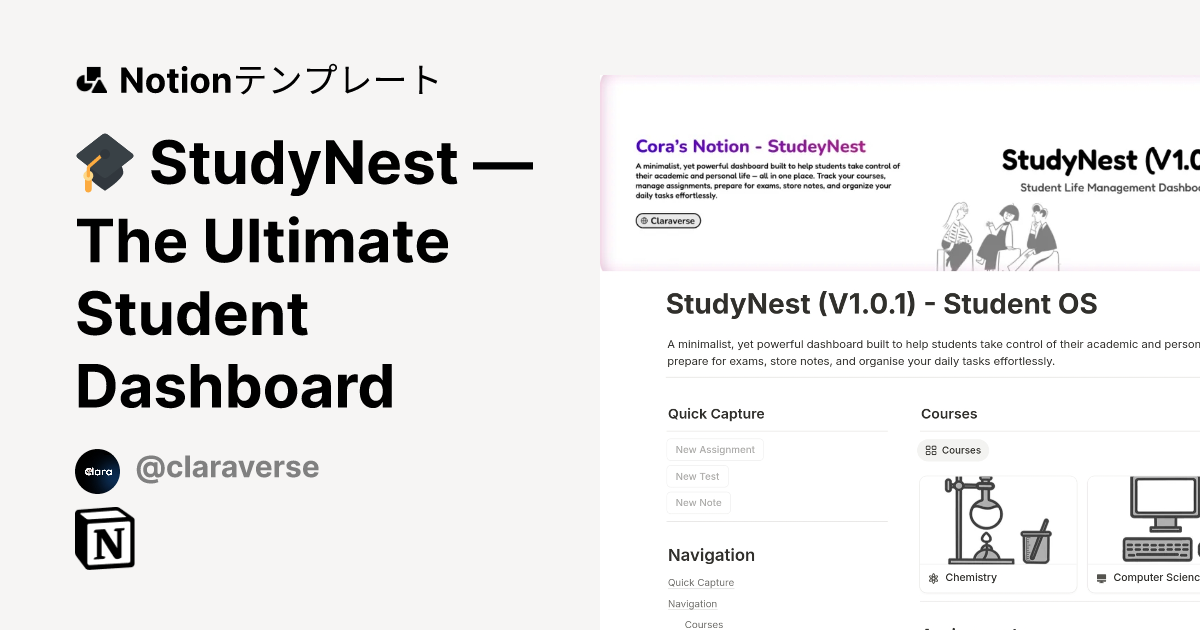Select Courses under the Navigation section
The width and height of the screenshot is (1200, 630).
703,624
